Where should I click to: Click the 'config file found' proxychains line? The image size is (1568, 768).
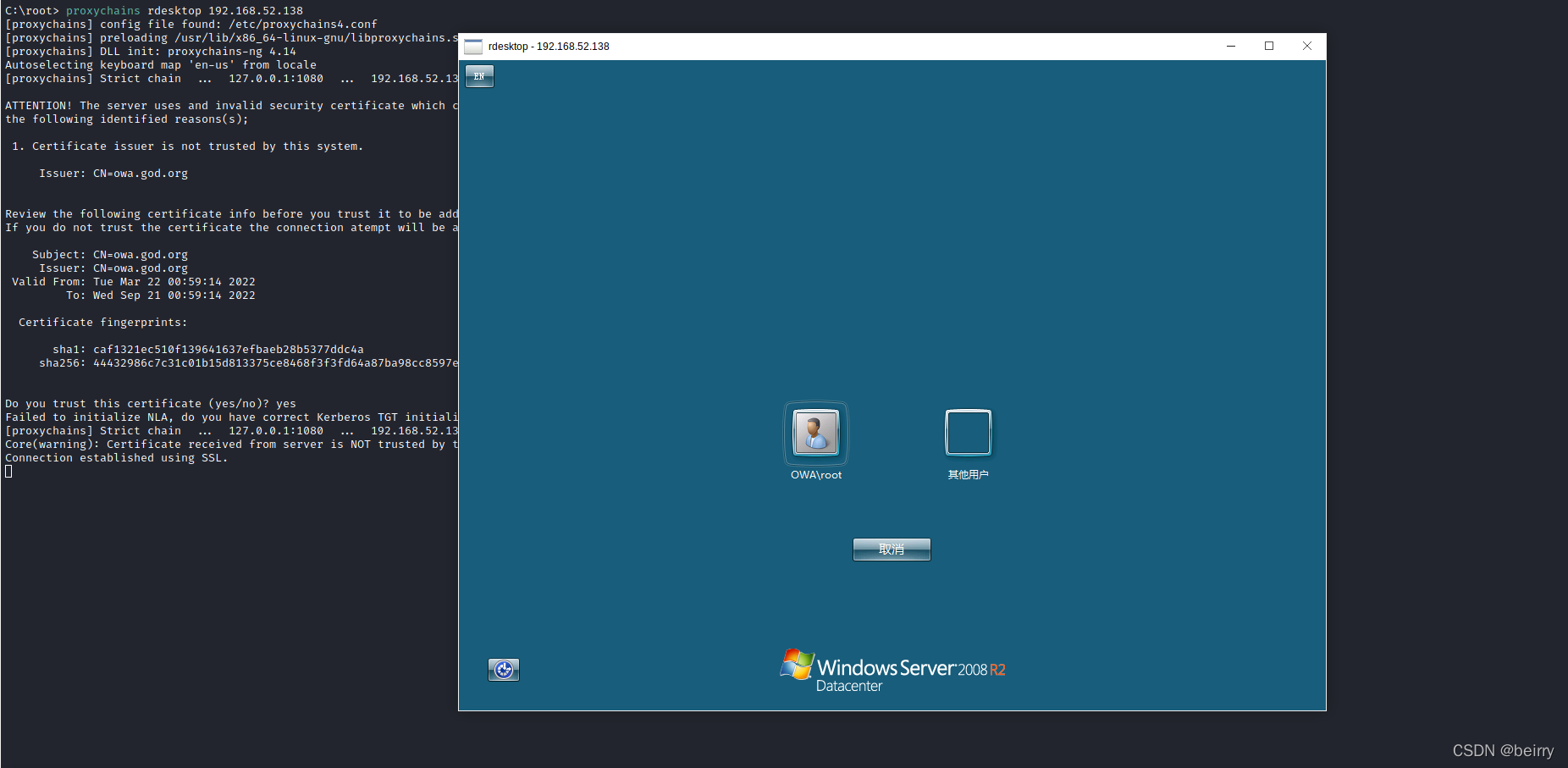(x=191, y=25)
